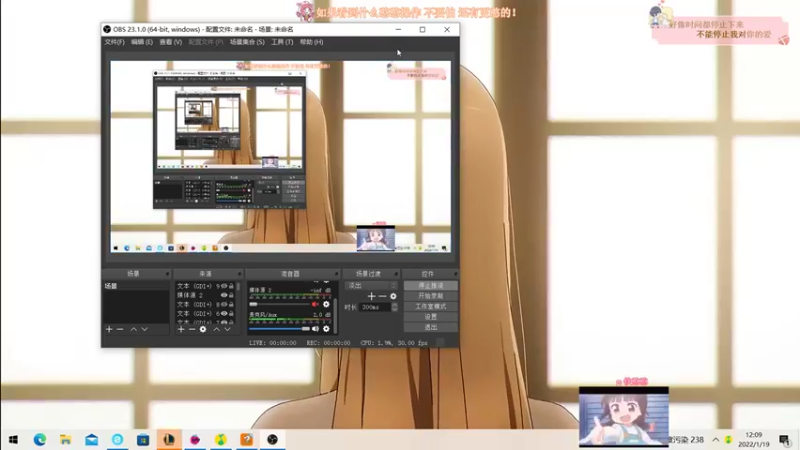Open OBS 设置 settings button

click(x=431, y=317)
